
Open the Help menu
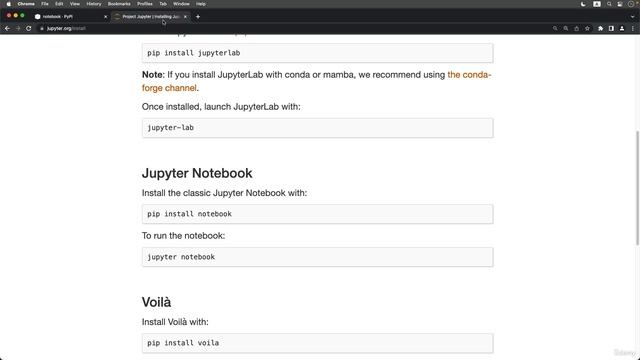(201, 4)
